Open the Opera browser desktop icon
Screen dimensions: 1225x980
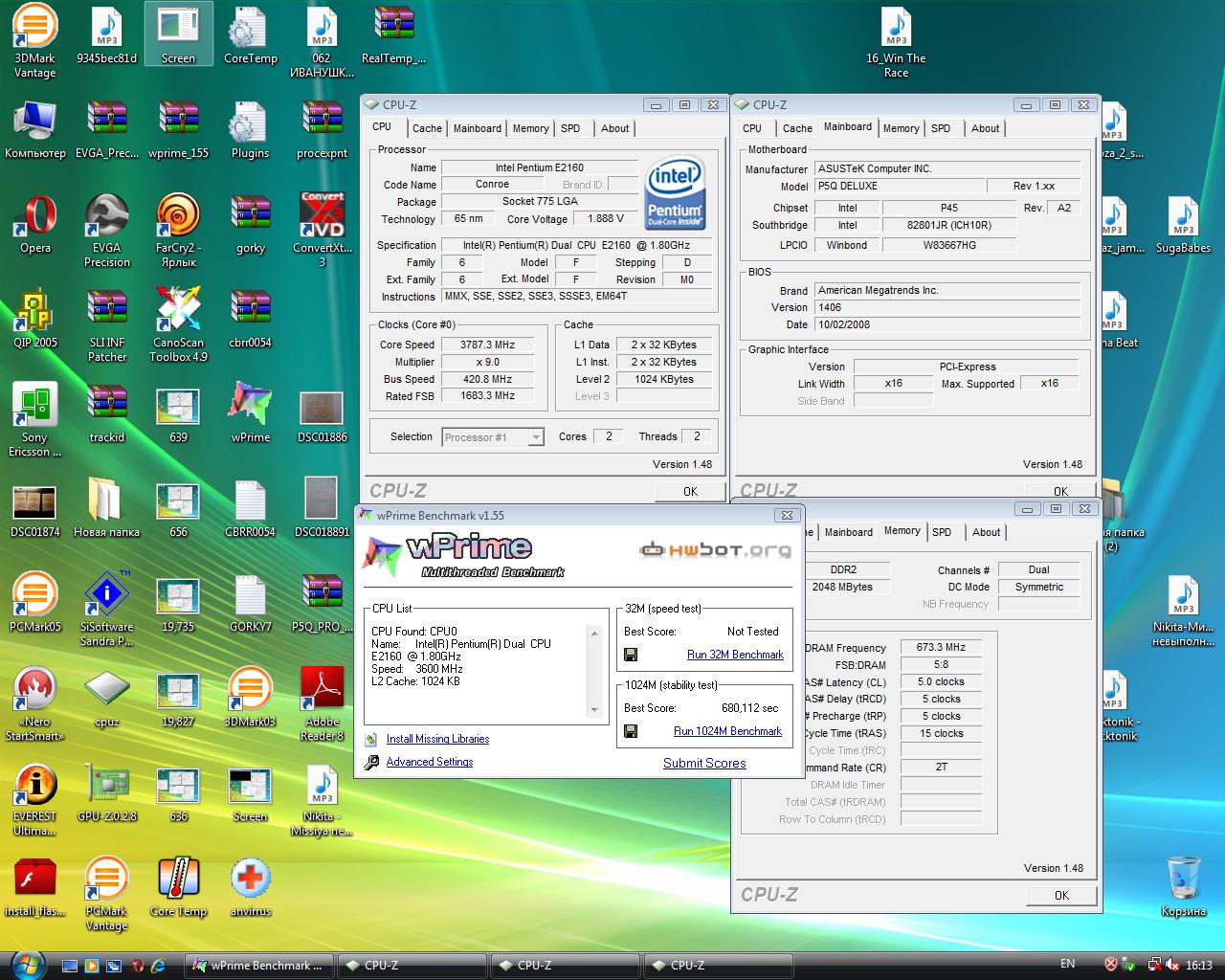coord(35,226)
